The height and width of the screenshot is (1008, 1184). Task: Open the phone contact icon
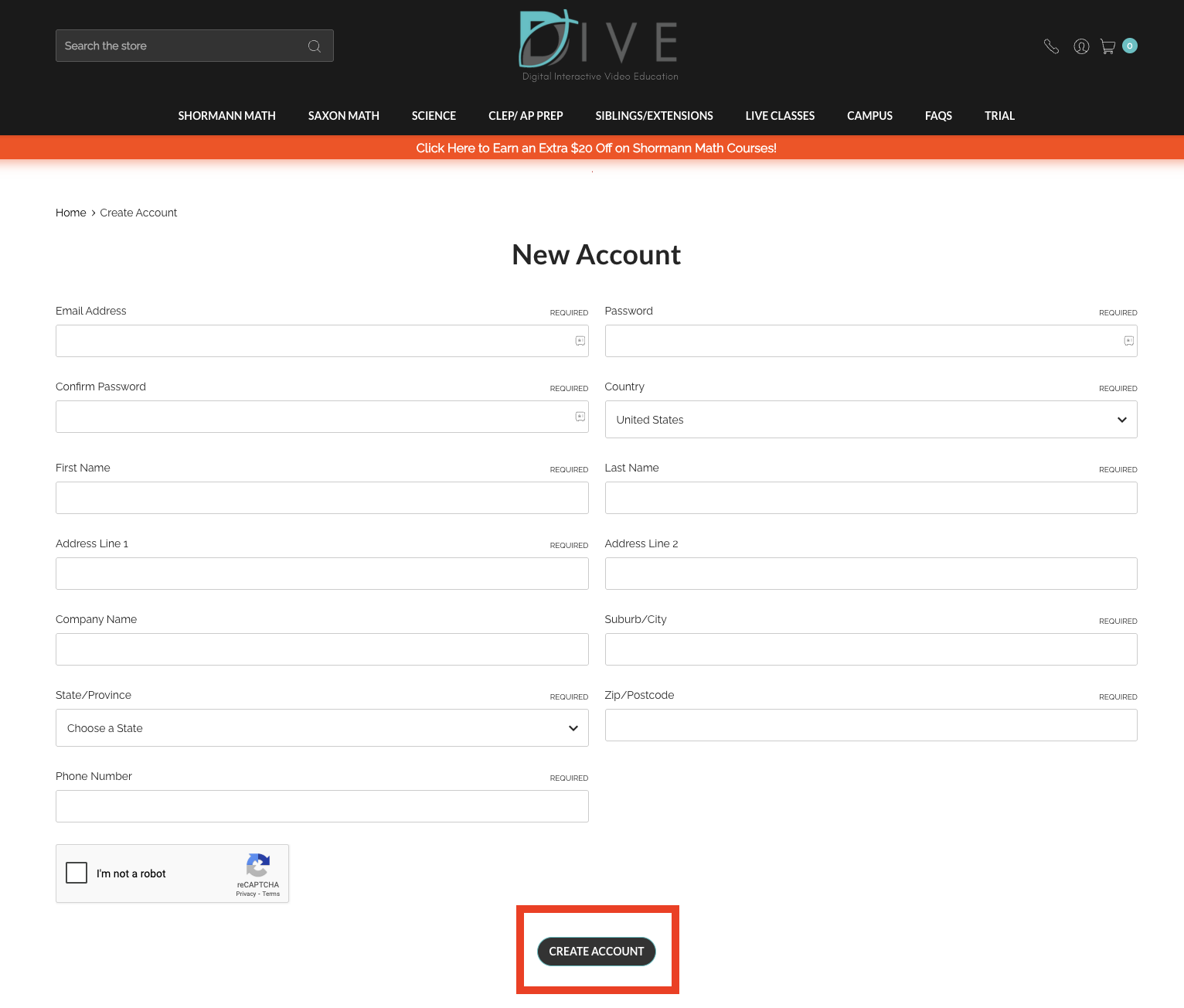1051,46
